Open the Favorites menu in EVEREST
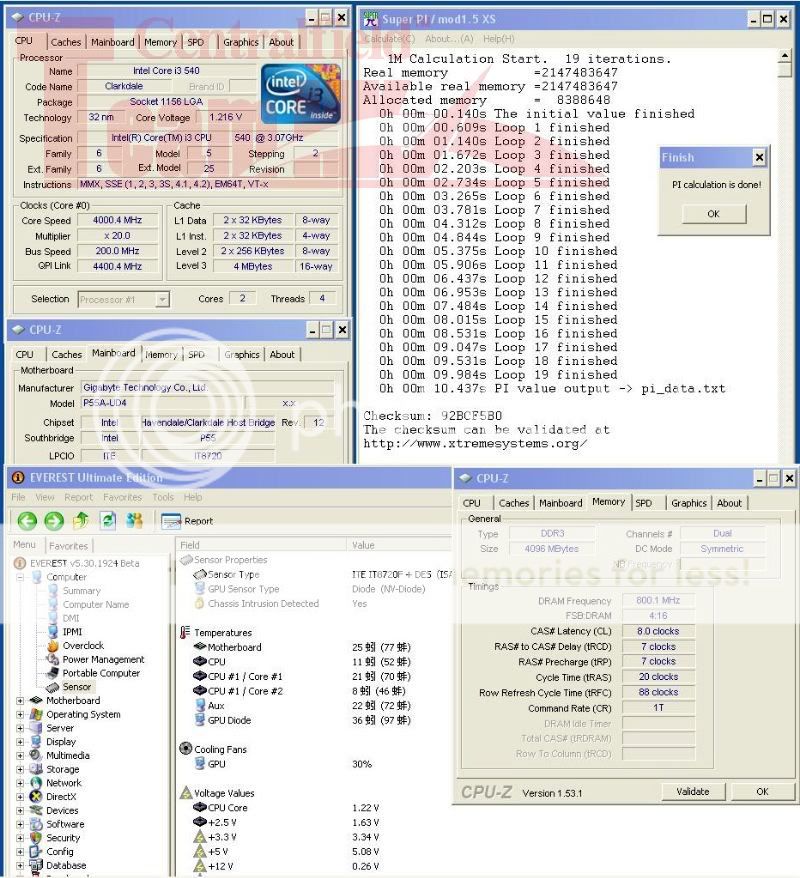 [x=122, y=497]
